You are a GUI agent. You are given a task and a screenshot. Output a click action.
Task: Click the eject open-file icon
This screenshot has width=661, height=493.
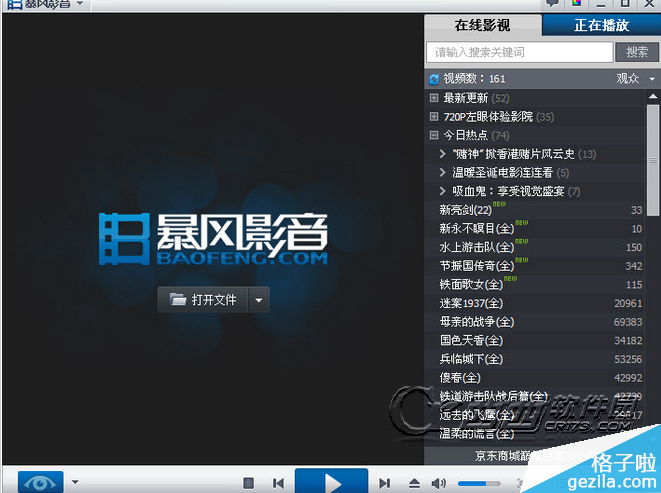coord(414,483)
